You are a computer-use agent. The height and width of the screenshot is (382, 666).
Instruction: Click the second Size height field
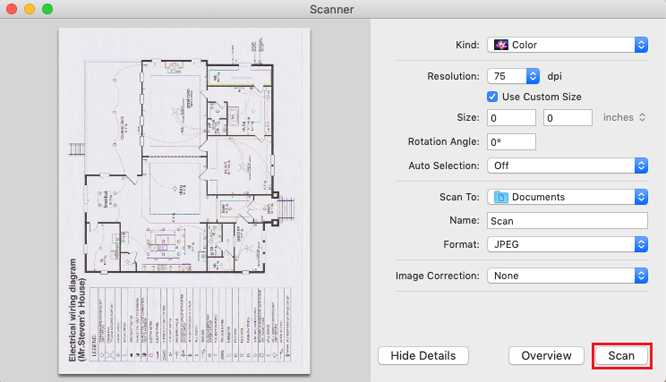568,118
